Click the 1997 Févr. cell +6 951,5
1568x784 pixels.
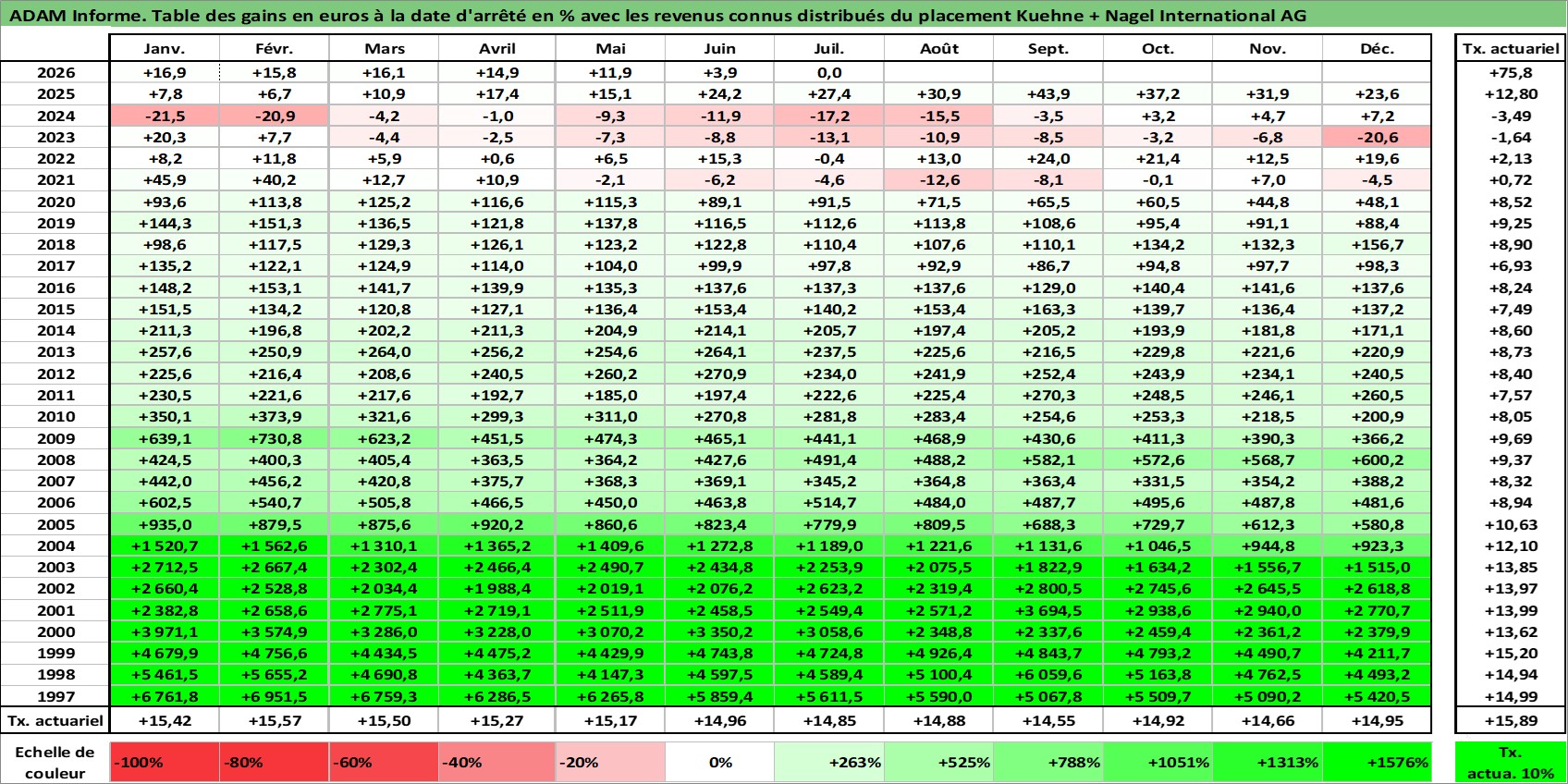tap(275, 696)
